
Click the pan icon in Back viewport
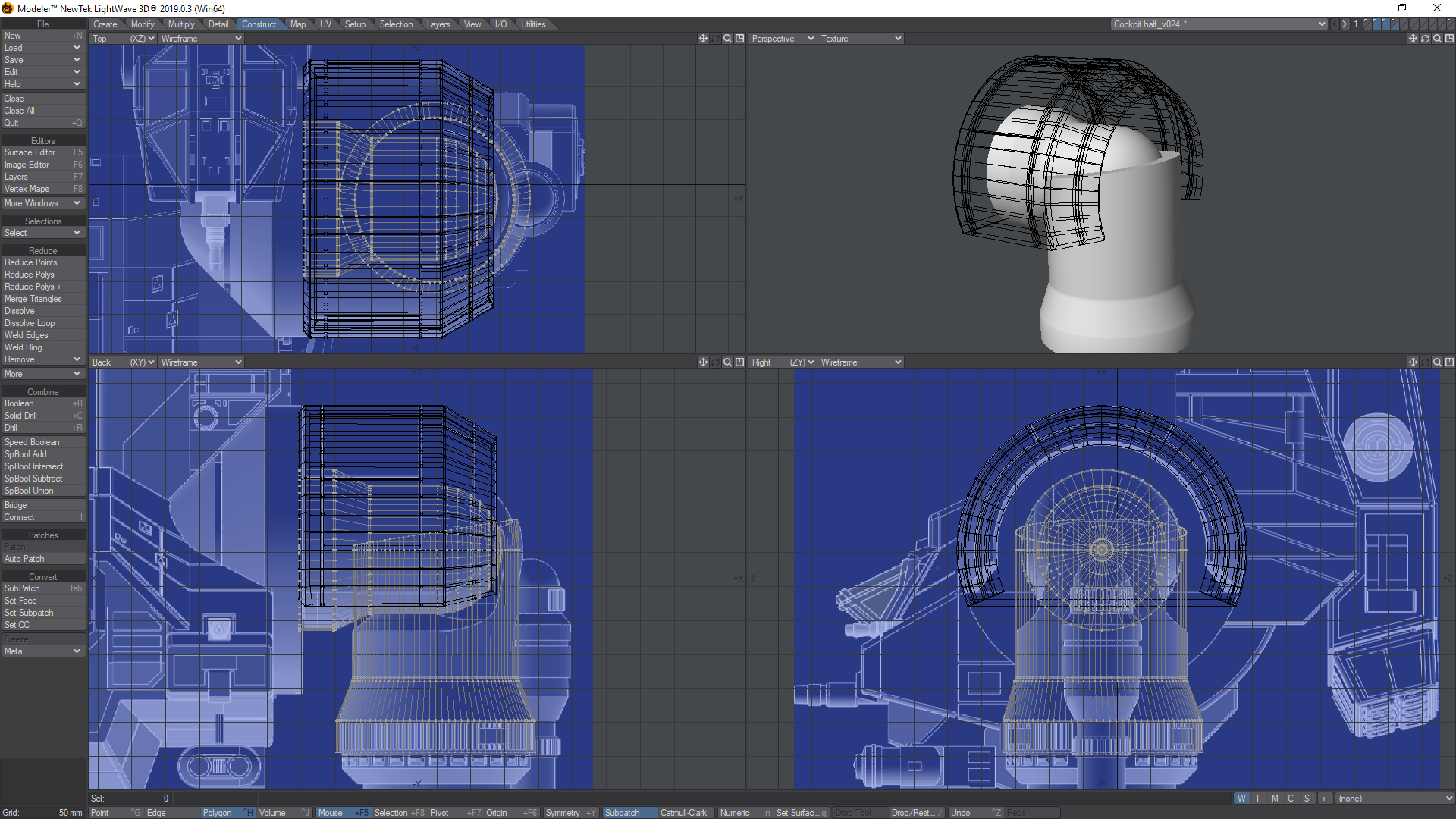point(703,362)
